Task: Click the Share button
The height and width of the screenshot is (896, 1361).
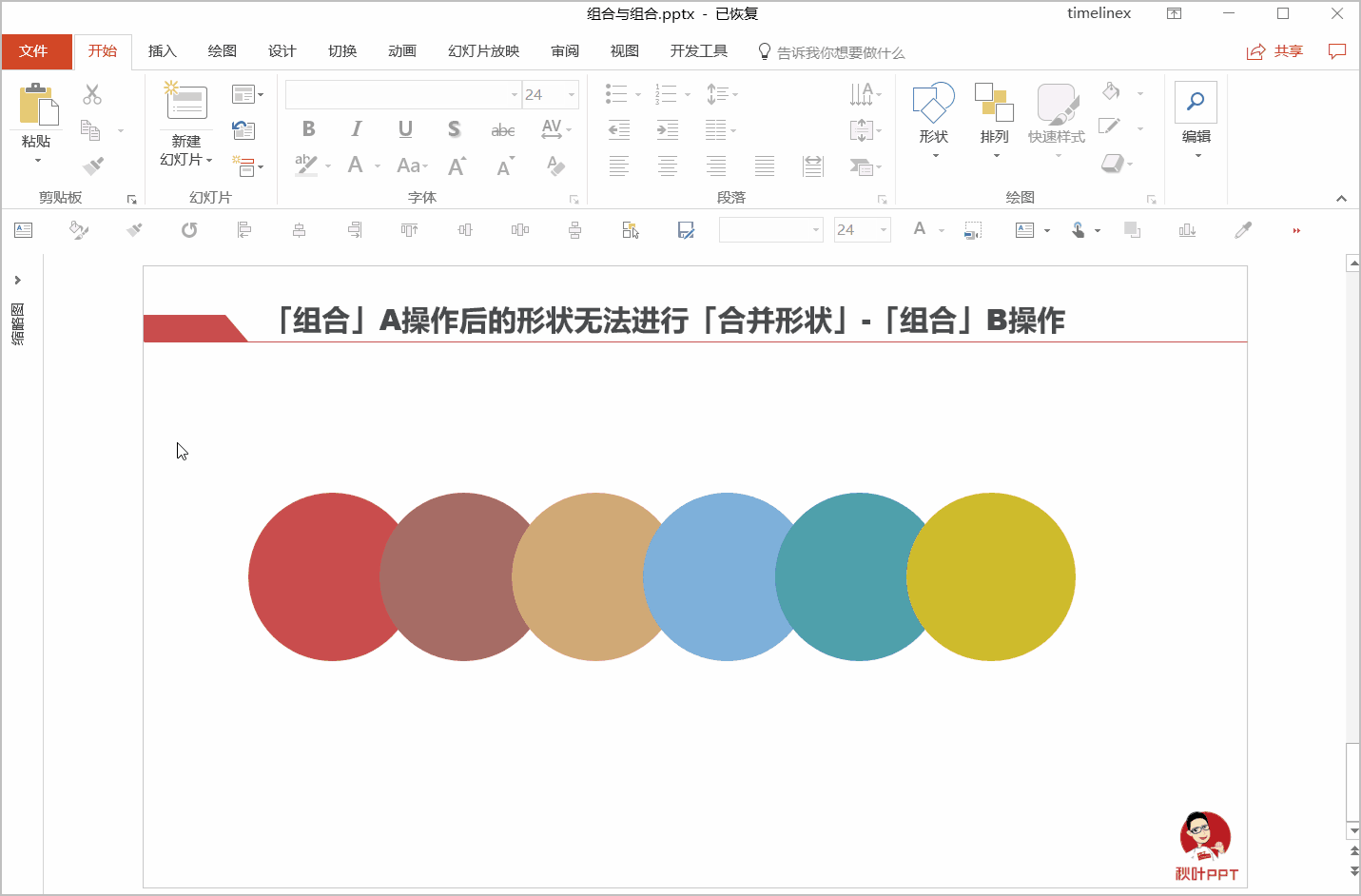Action: tap(1274, 51)
